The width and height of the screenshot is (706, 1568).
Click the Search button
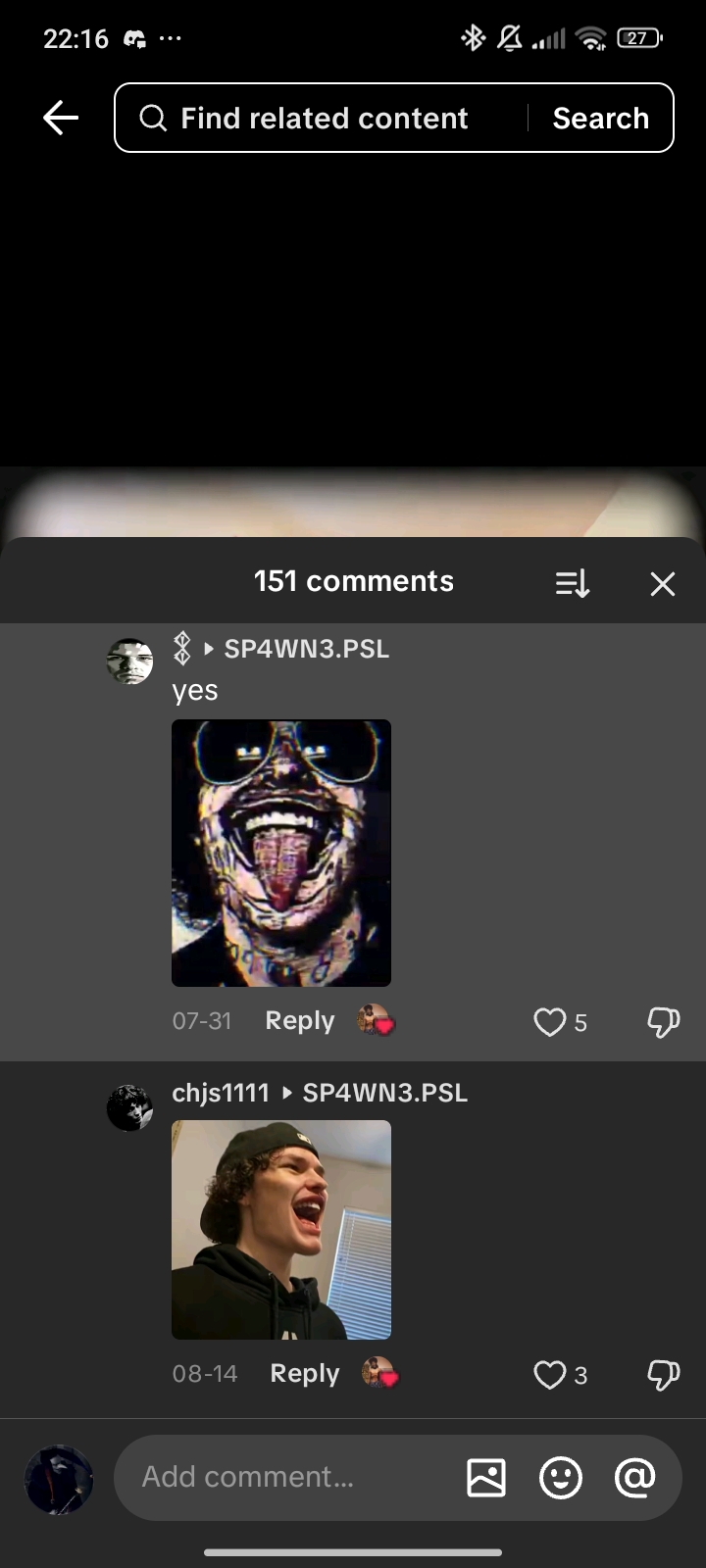coord(600,118)
